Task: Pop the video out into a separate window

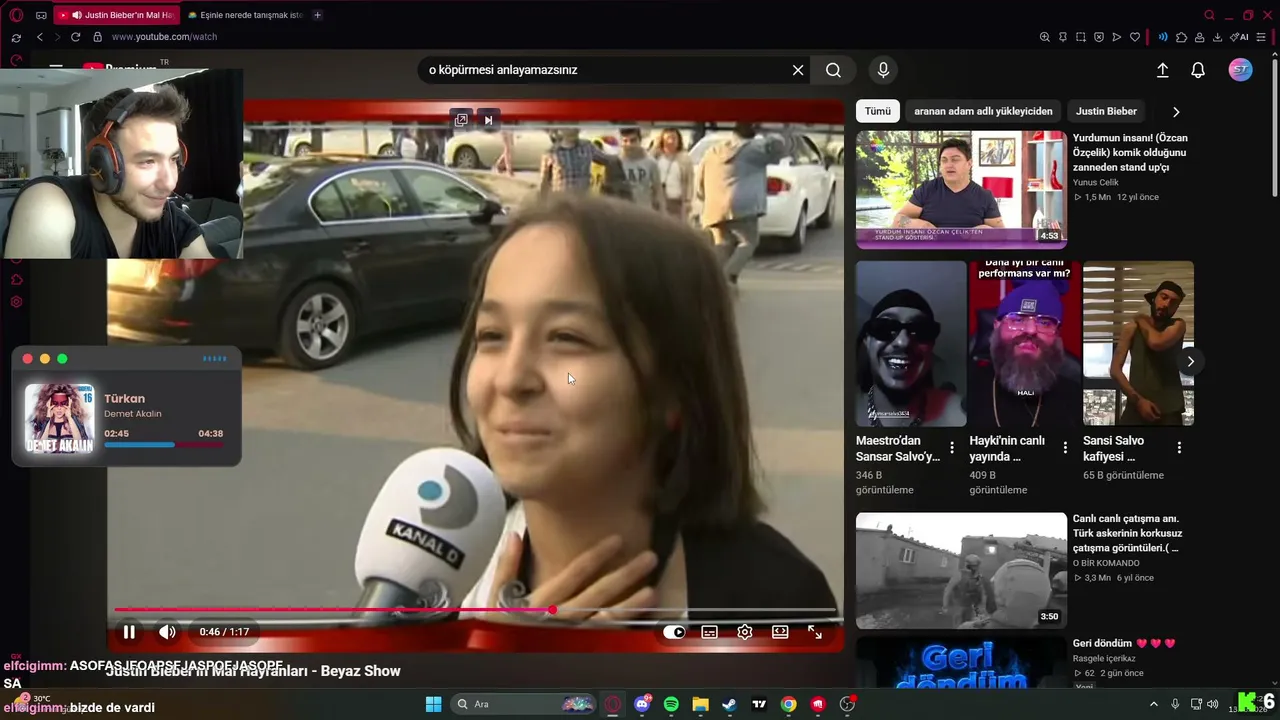Action: (461, 120)
